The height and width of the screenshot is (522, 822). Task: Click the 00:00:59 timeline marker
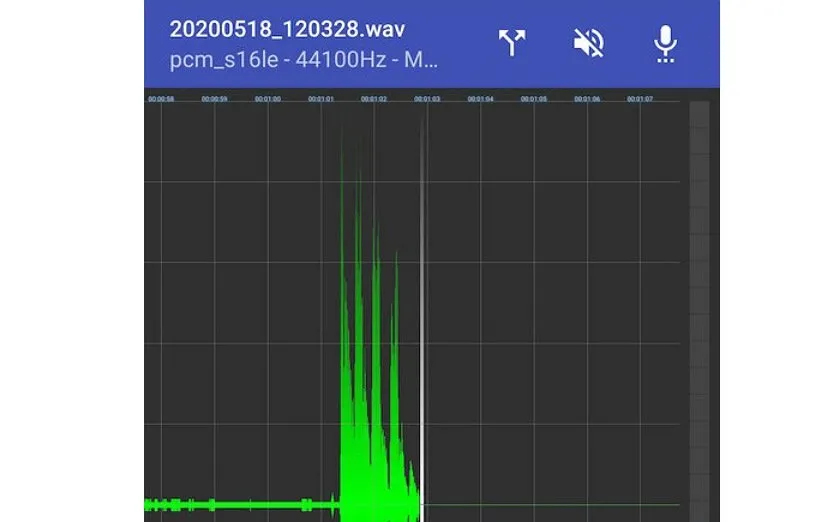pos(214,99)
